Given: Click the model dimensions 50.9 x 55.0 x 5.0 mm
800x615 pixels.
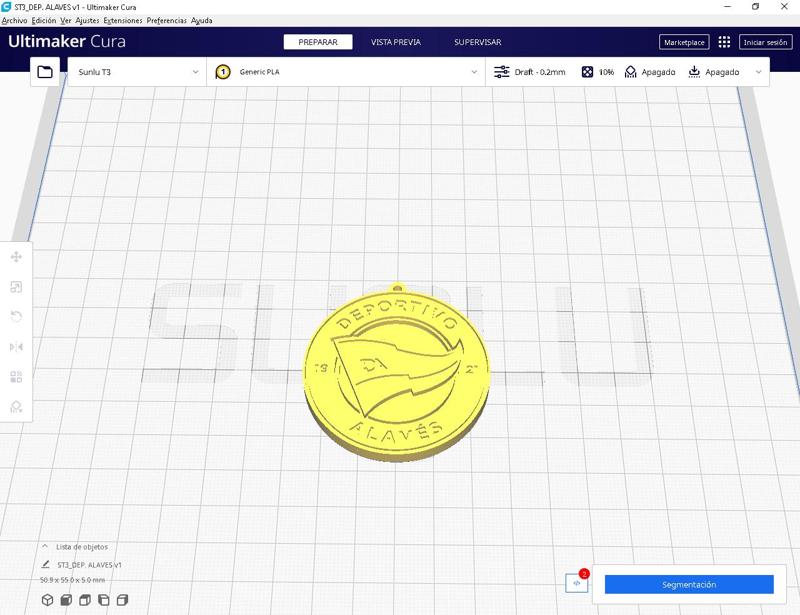Looking at the screenshot, I should pos(72,580).
